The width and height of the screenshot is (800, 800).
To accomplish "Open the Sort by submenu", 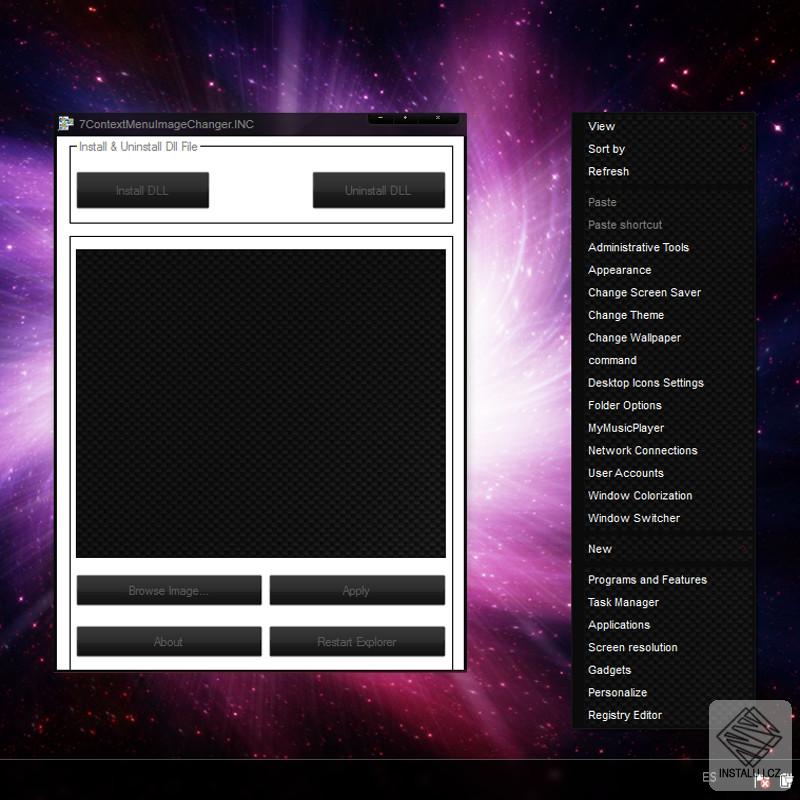I will [x=664, y=149].
